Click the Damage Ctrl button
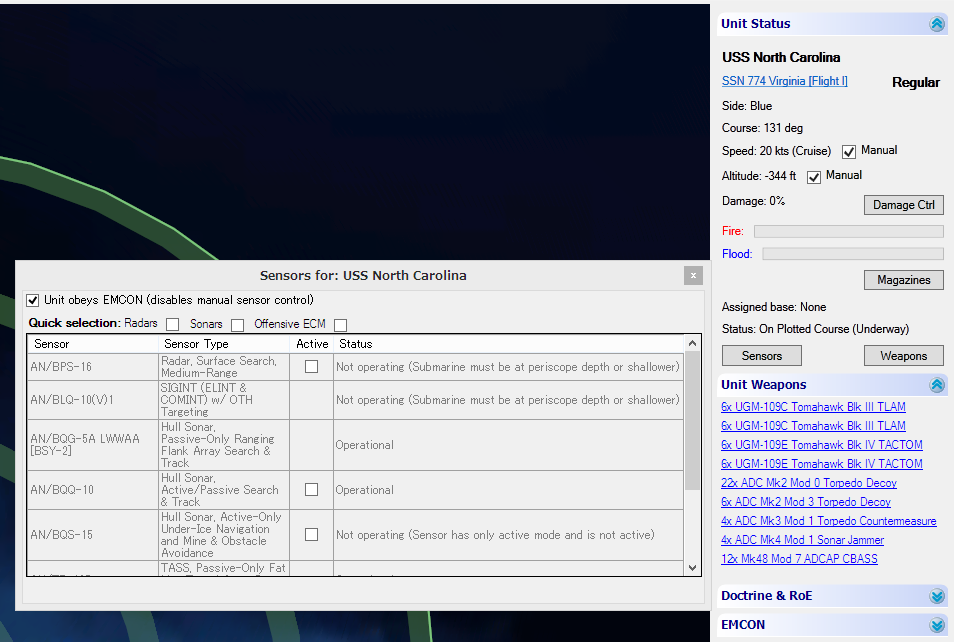This screenshot has height=642, width=954. (x=904, y=205)
